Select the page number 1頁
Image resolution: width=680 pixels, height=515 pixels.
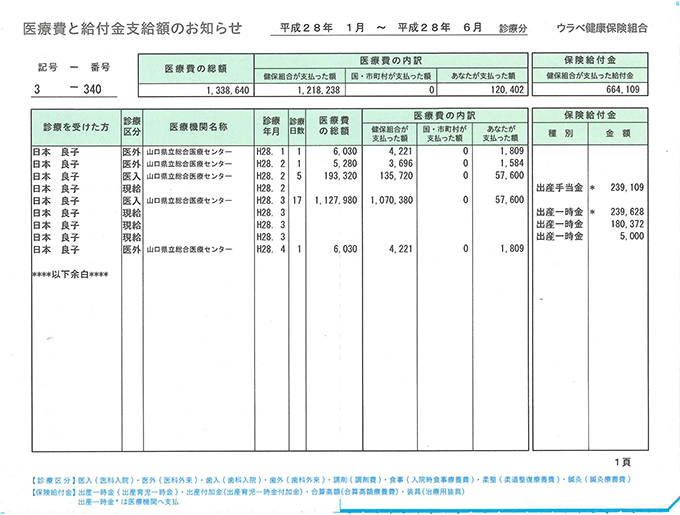click(x=622, y=462)
